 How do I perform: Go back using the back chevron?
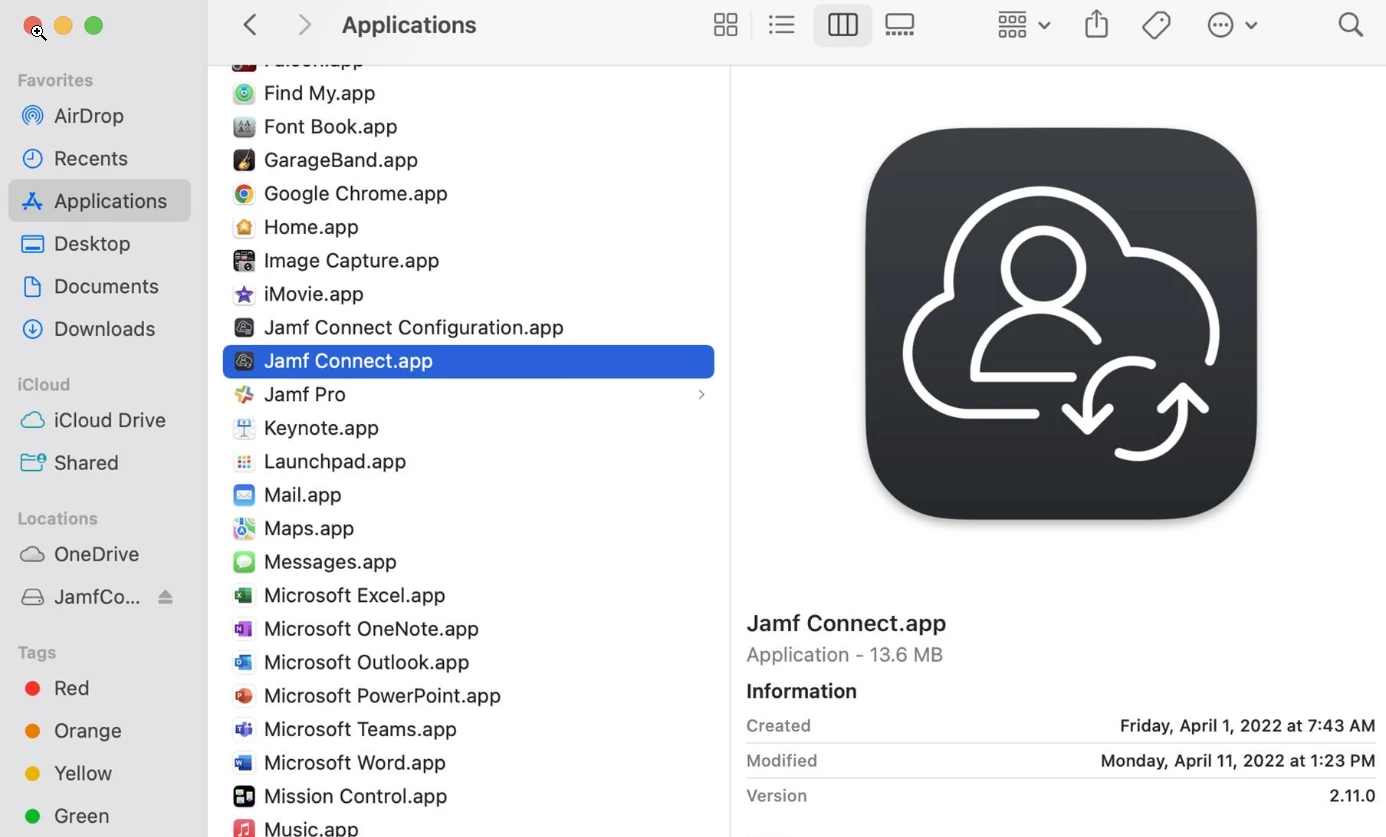[250, 25]
